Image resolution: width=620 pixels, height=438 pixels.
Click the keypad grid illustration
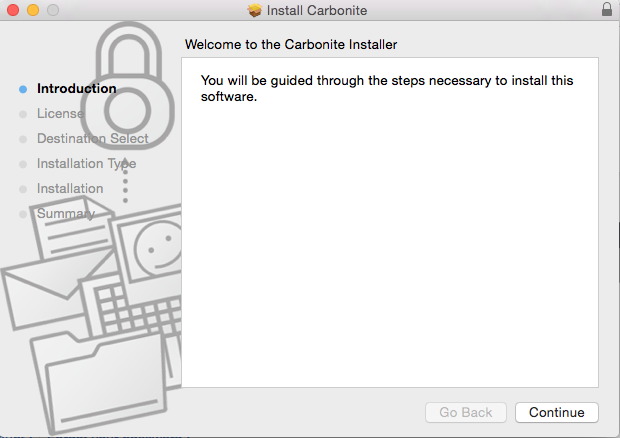click(x=132, y=308)
